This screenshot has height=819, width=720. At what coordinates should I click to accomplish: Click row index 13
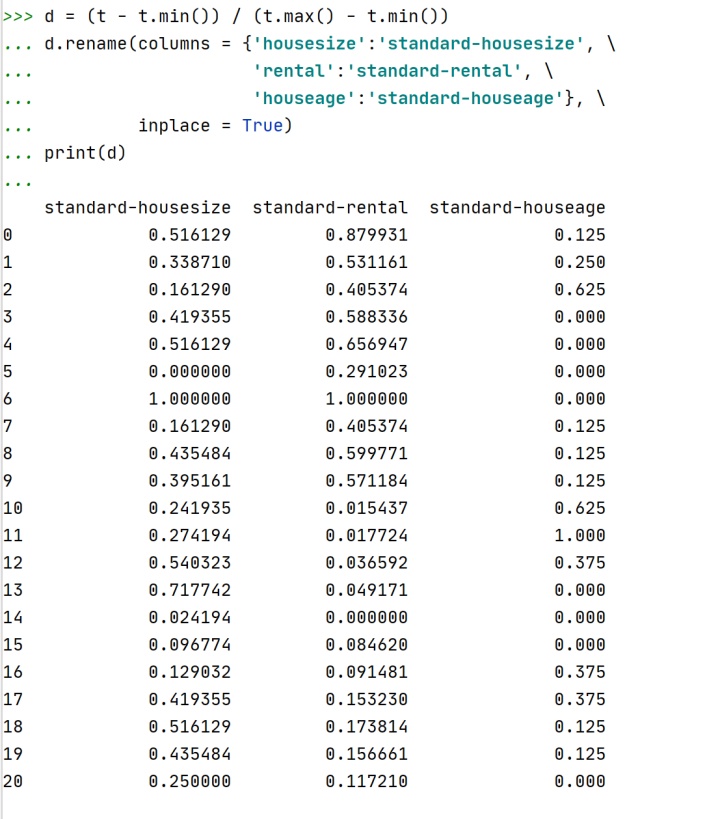(x=13, y=590)
